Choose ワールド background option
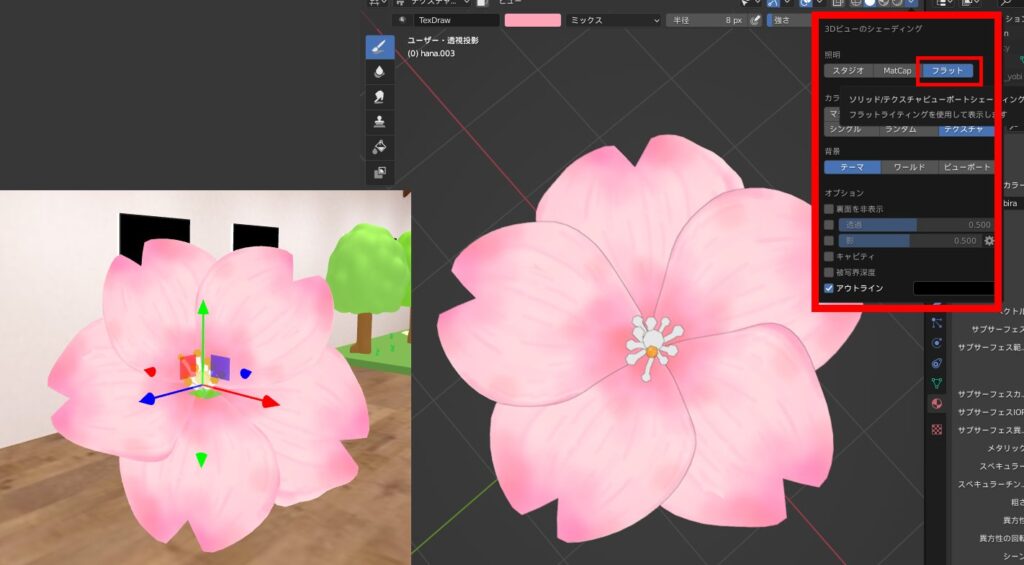This screenshot has width=1024, height=565. click(909, 167)
